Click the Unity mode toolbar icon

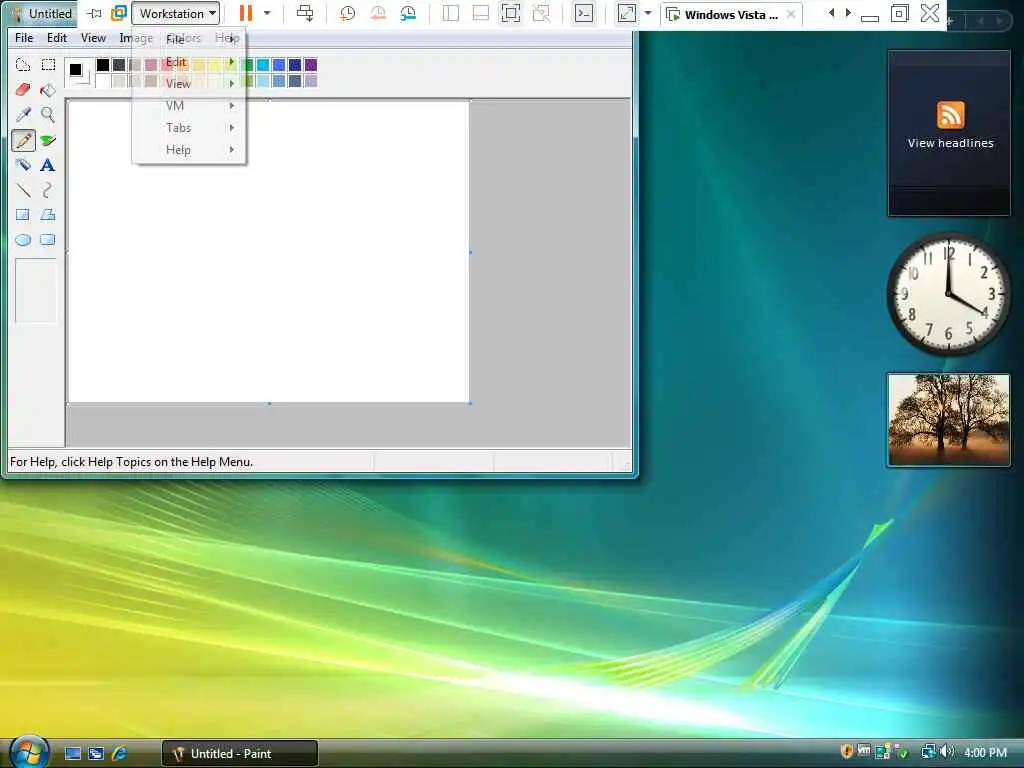(541, 13)
